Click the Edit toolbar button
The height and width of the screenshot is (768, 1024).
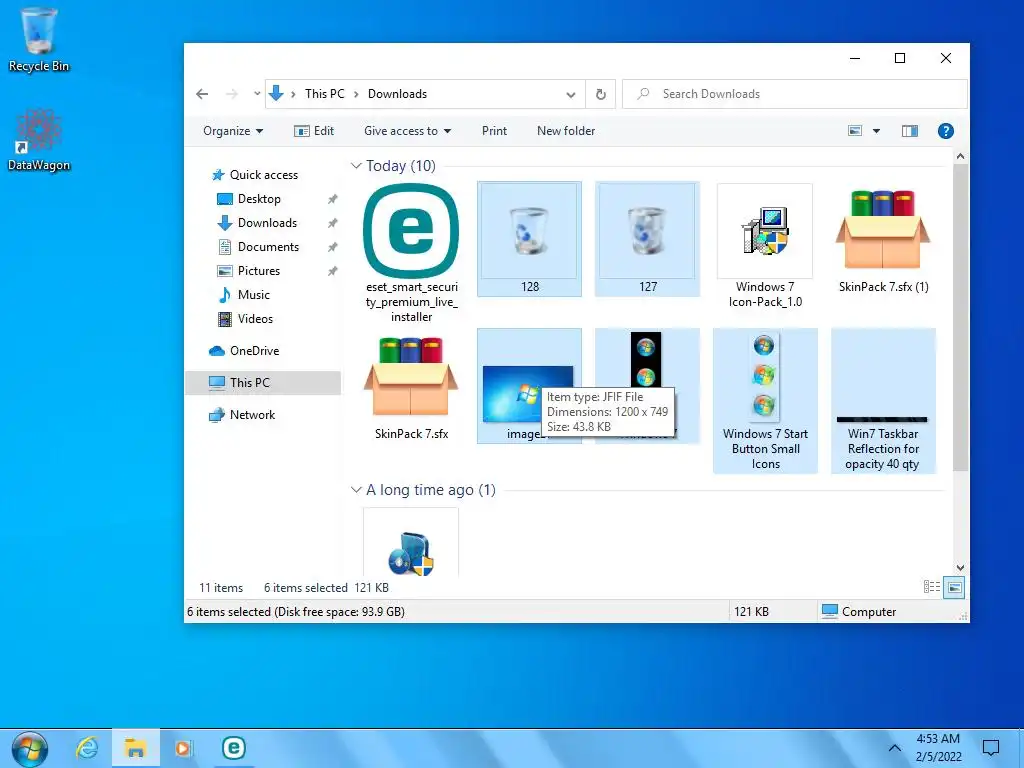pyautogui.click(x=314, y=131)
